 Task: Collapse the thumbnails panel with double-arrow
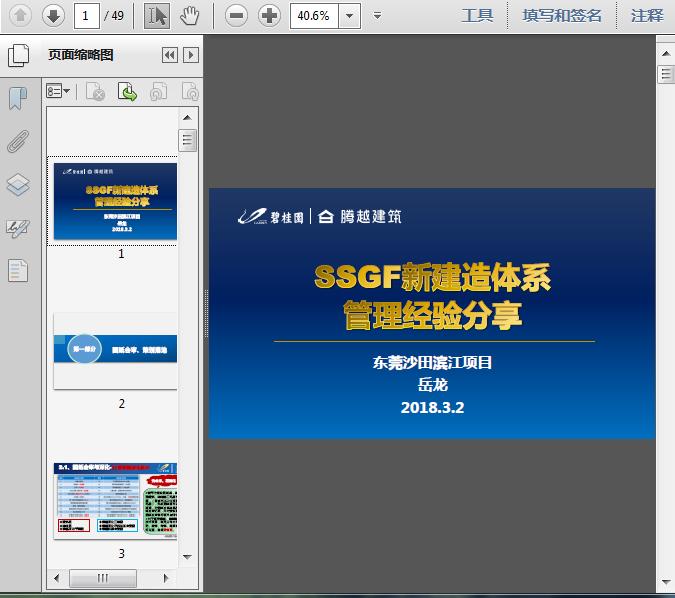click(170, 55)
